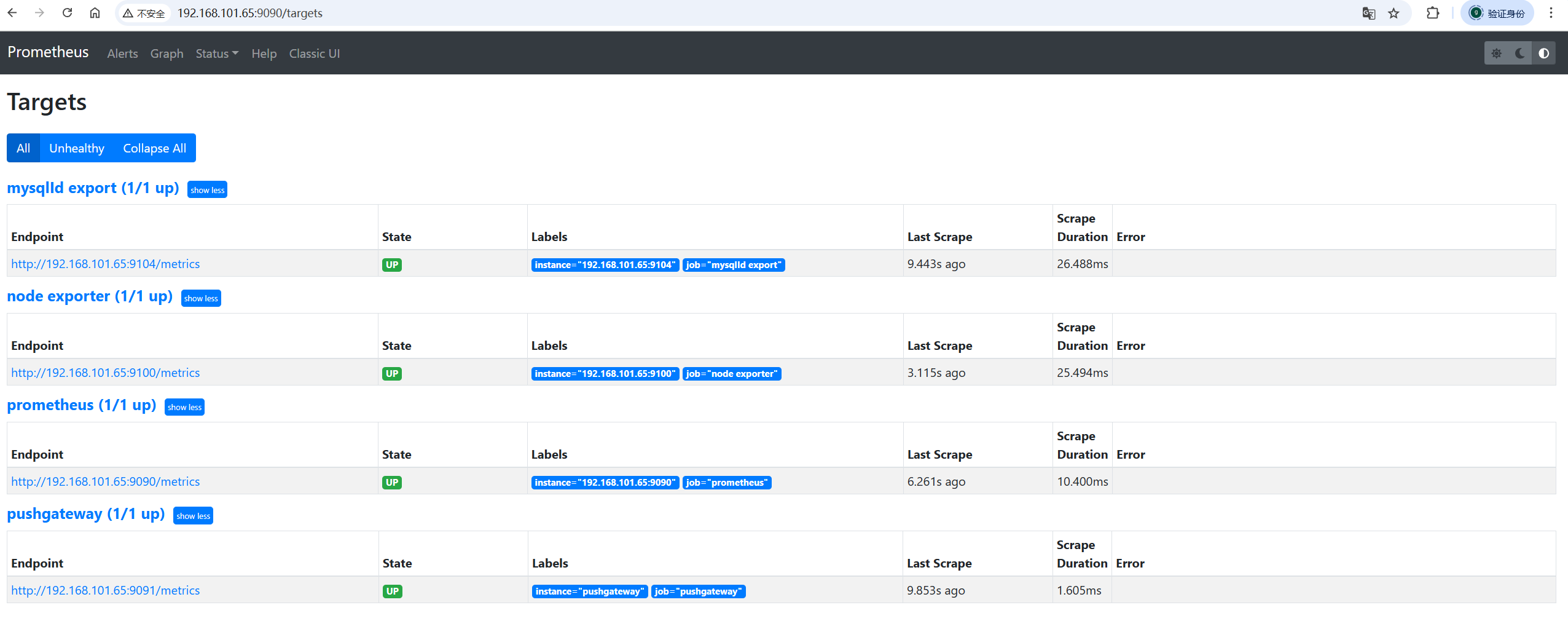Go back using the browser back arrow
The height and width of the screenshot is (629, 1568).
click(12, 13)
